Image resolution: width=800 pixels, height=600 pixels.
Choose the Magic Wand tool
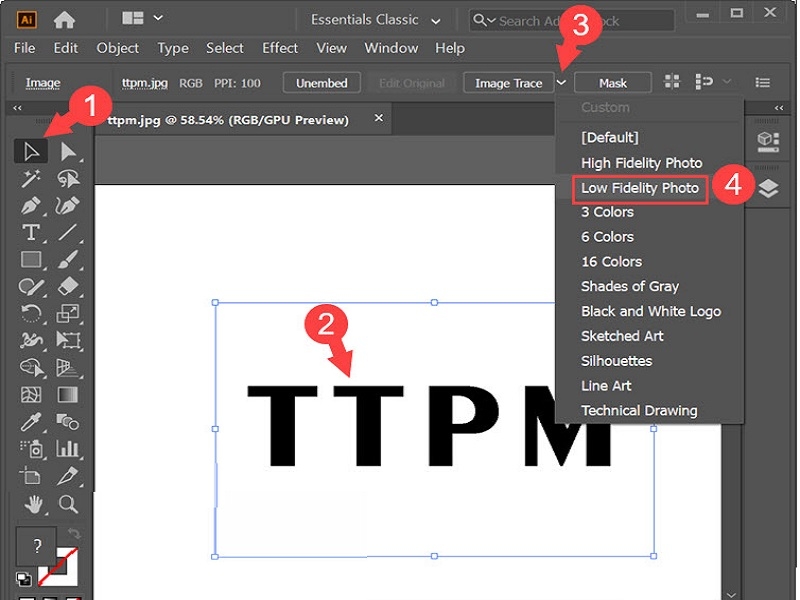[x=31, y=179]
